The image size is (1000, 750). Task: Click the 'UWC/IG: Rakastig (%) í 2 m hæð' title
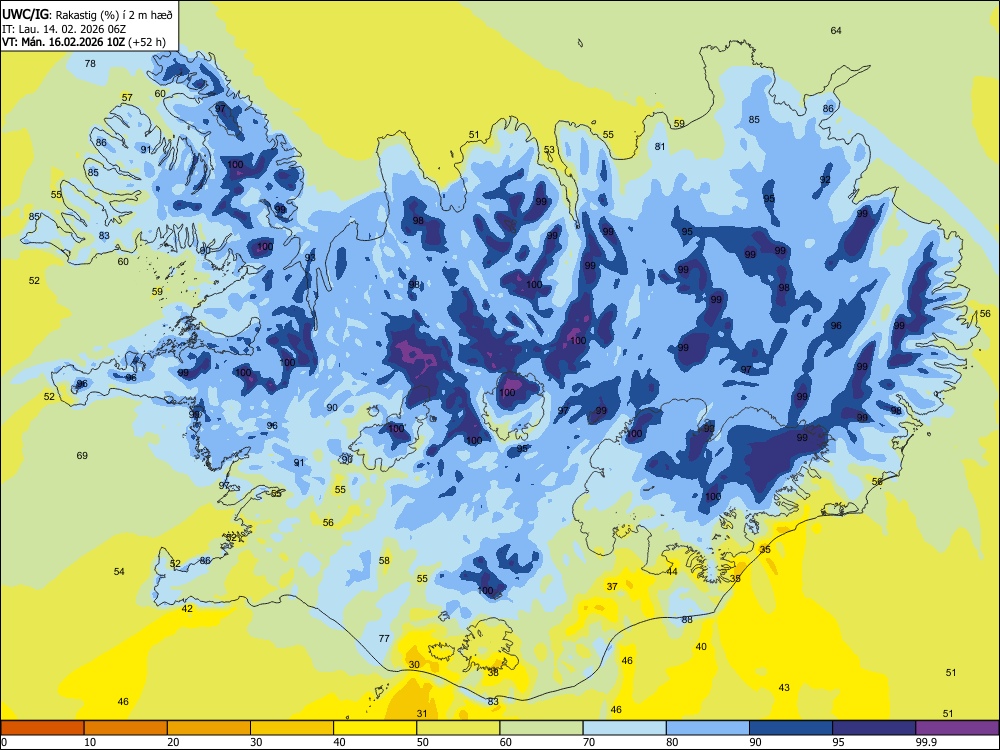pos(87,15)
